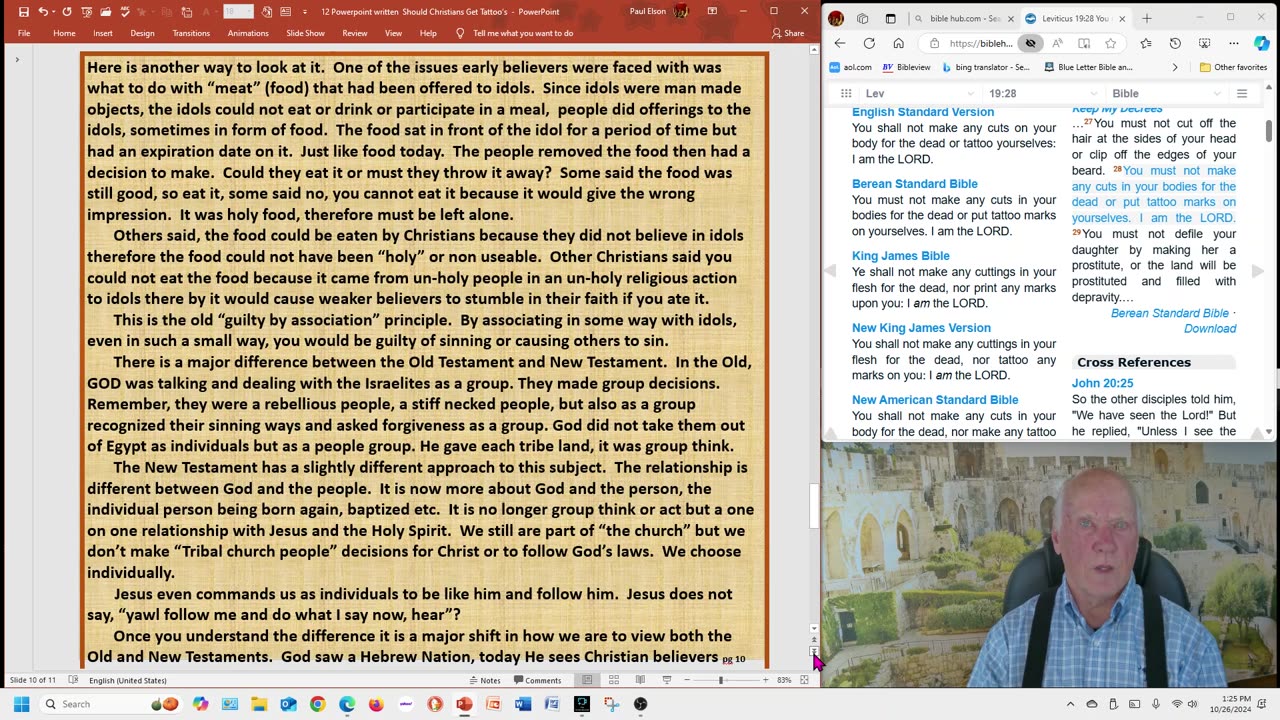Open Other favorites folder

point(1233,67)
